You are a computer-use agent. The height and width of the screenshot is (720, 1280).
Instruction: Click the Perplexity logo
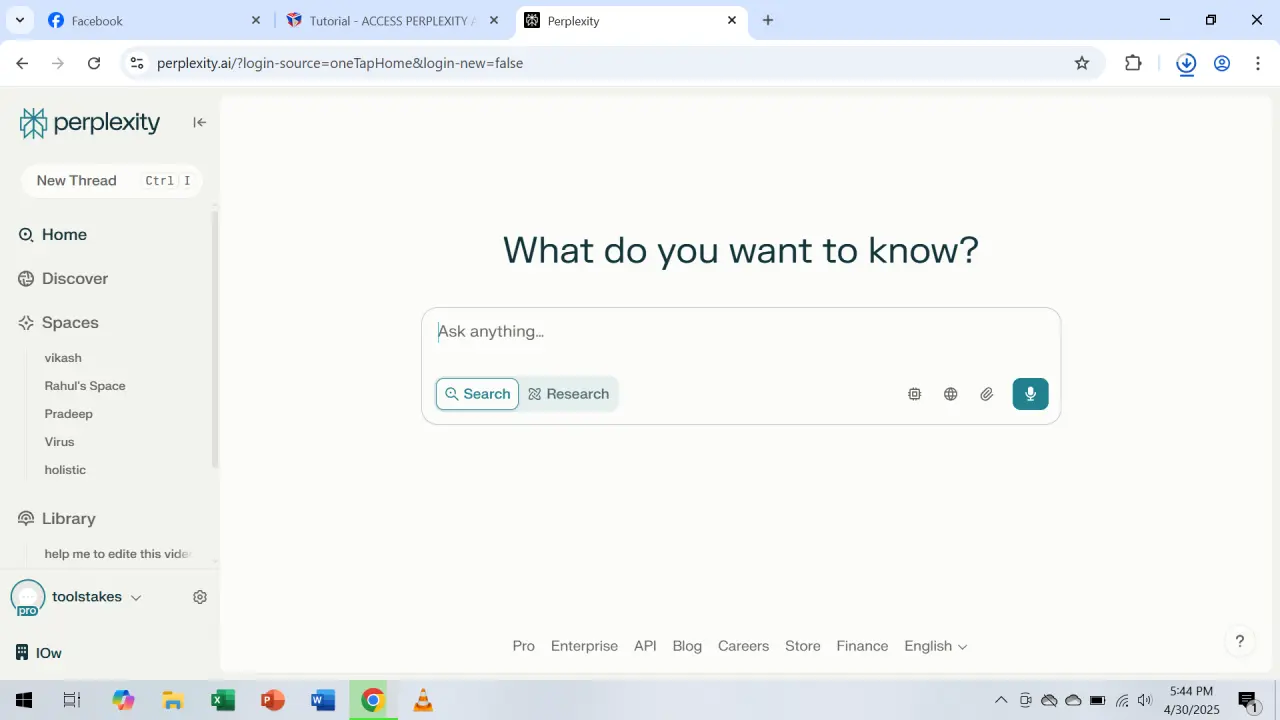[x=90, y=123]
